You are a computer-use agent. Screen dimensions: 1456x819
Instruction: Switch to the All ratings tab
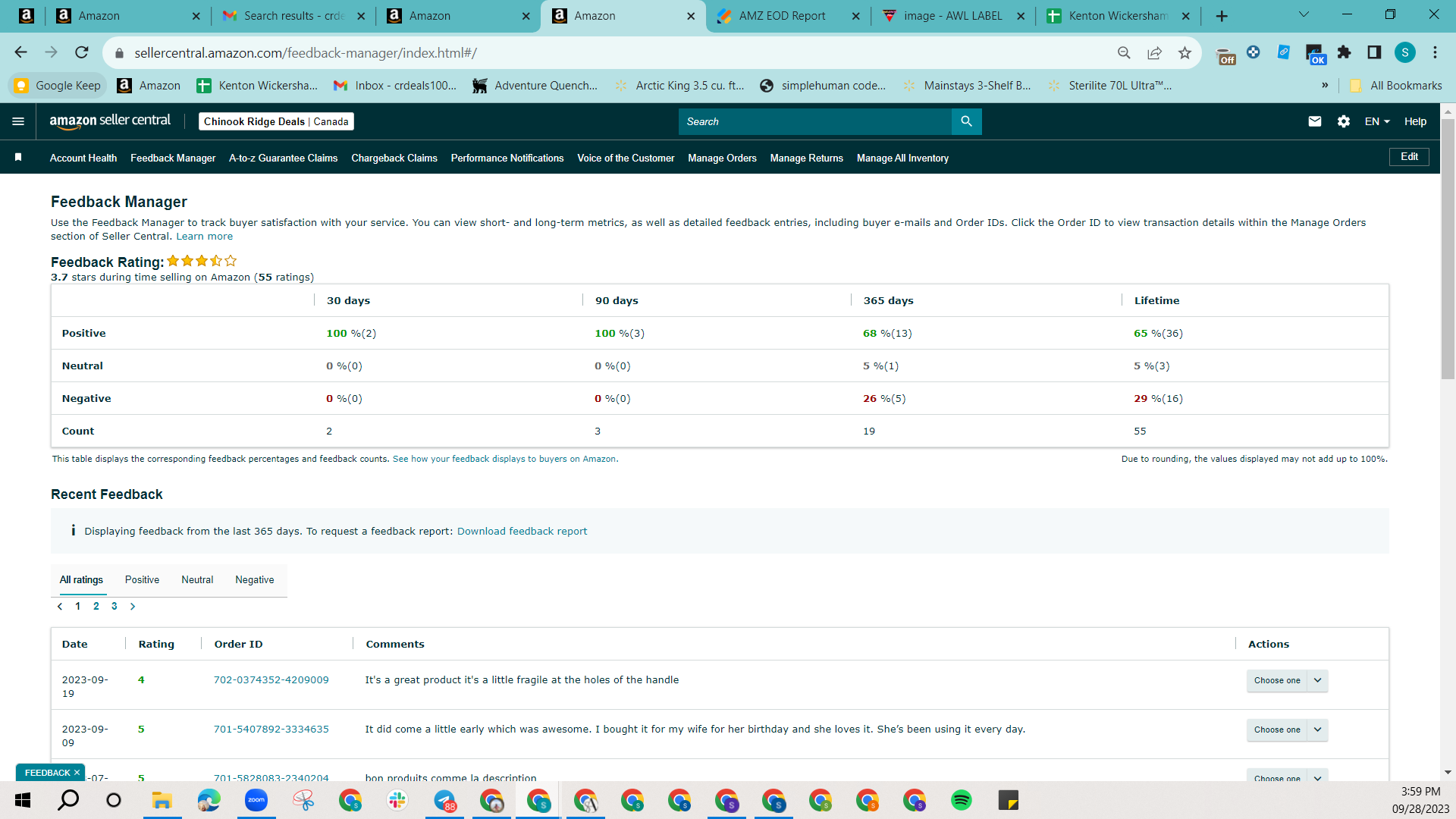pyautogui.click(x=81, y=579)
